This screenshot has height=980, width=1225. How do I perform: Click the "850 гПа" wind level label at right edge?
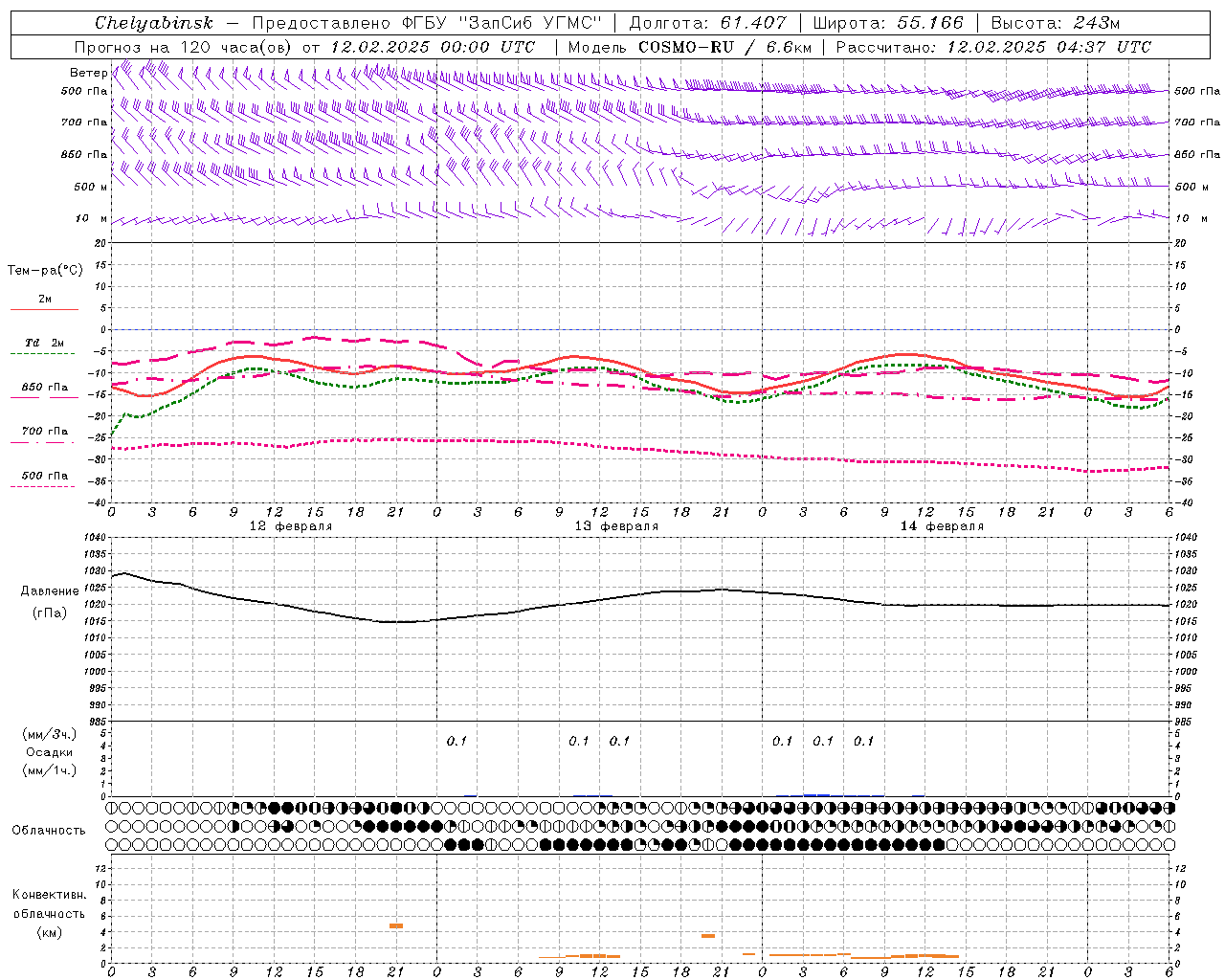click(1197, 154)
